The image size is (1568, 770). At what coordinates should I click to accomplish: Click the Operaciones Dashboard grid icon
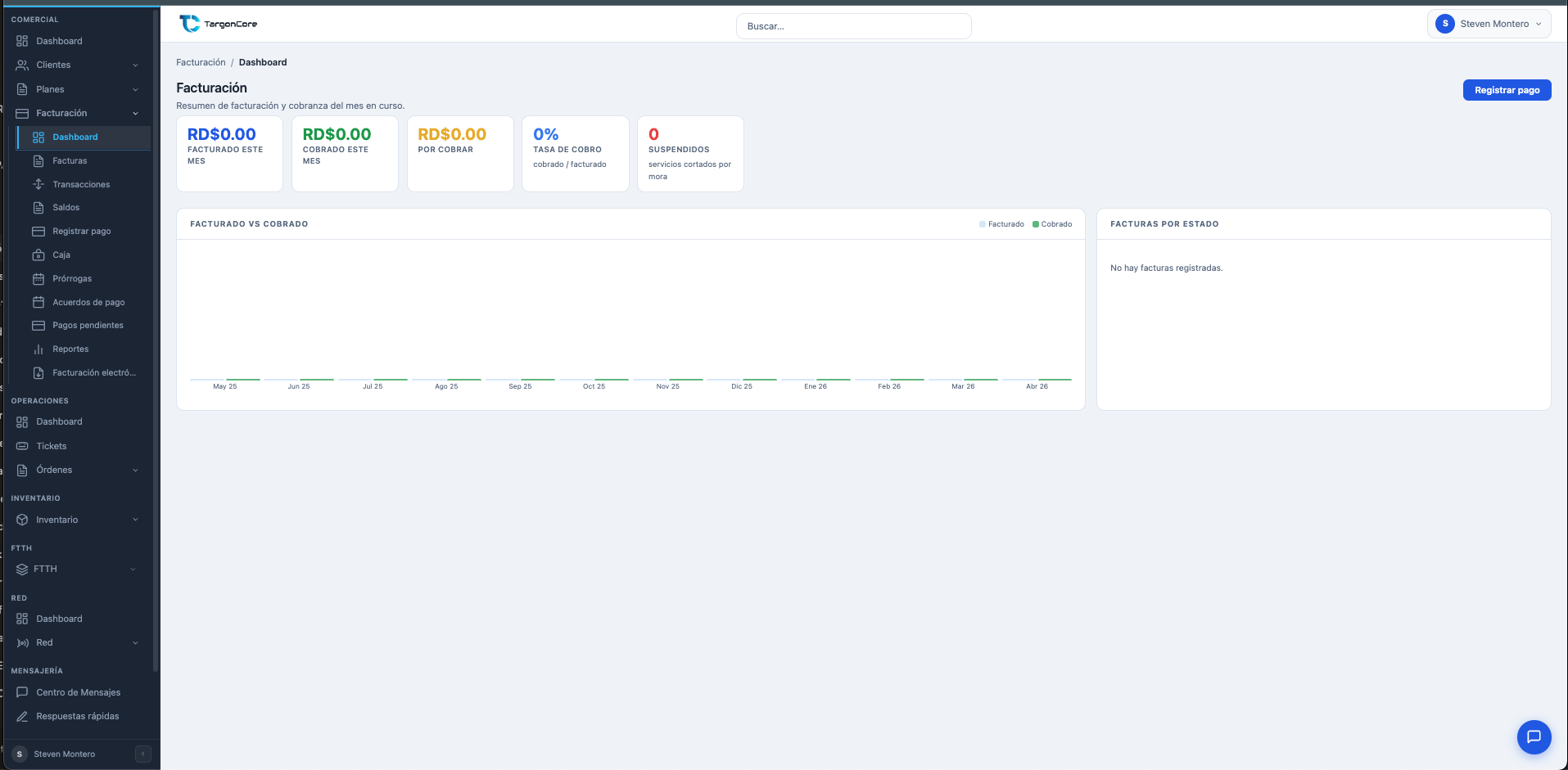click(22, 421)
